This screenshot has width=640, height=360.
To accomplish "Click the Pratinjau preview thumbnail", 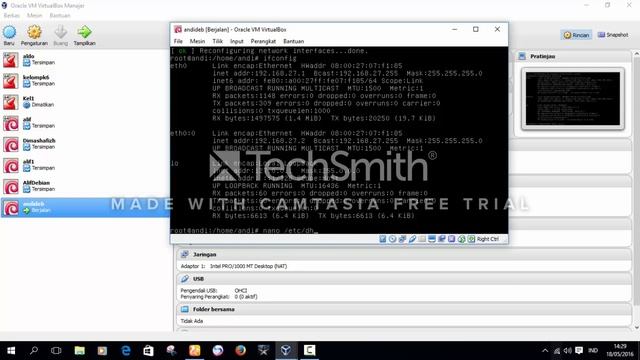I will 573,99.
